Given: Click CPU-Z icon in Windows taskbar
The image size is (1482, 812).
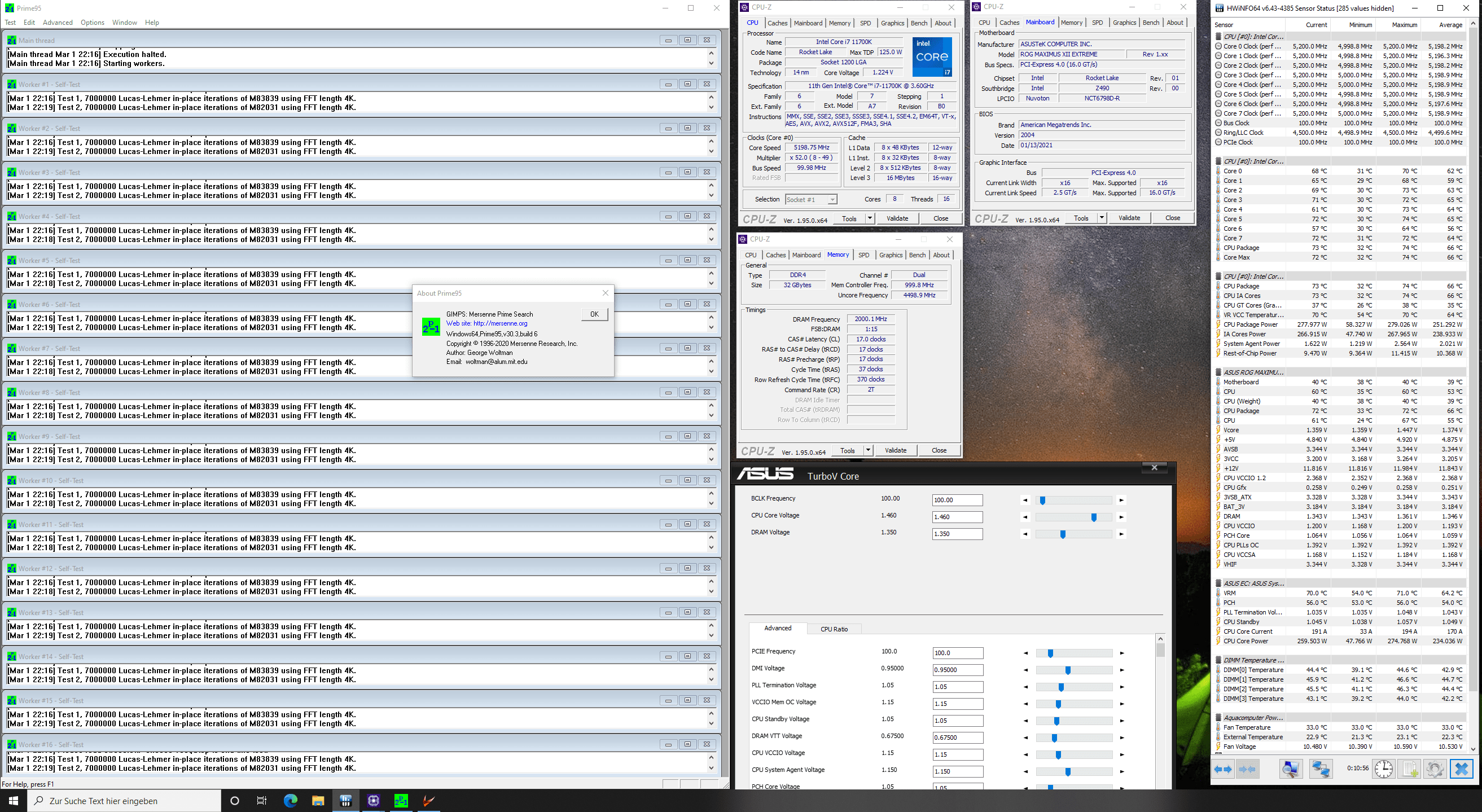Looking at the screenshot, I should coord(374,801).
